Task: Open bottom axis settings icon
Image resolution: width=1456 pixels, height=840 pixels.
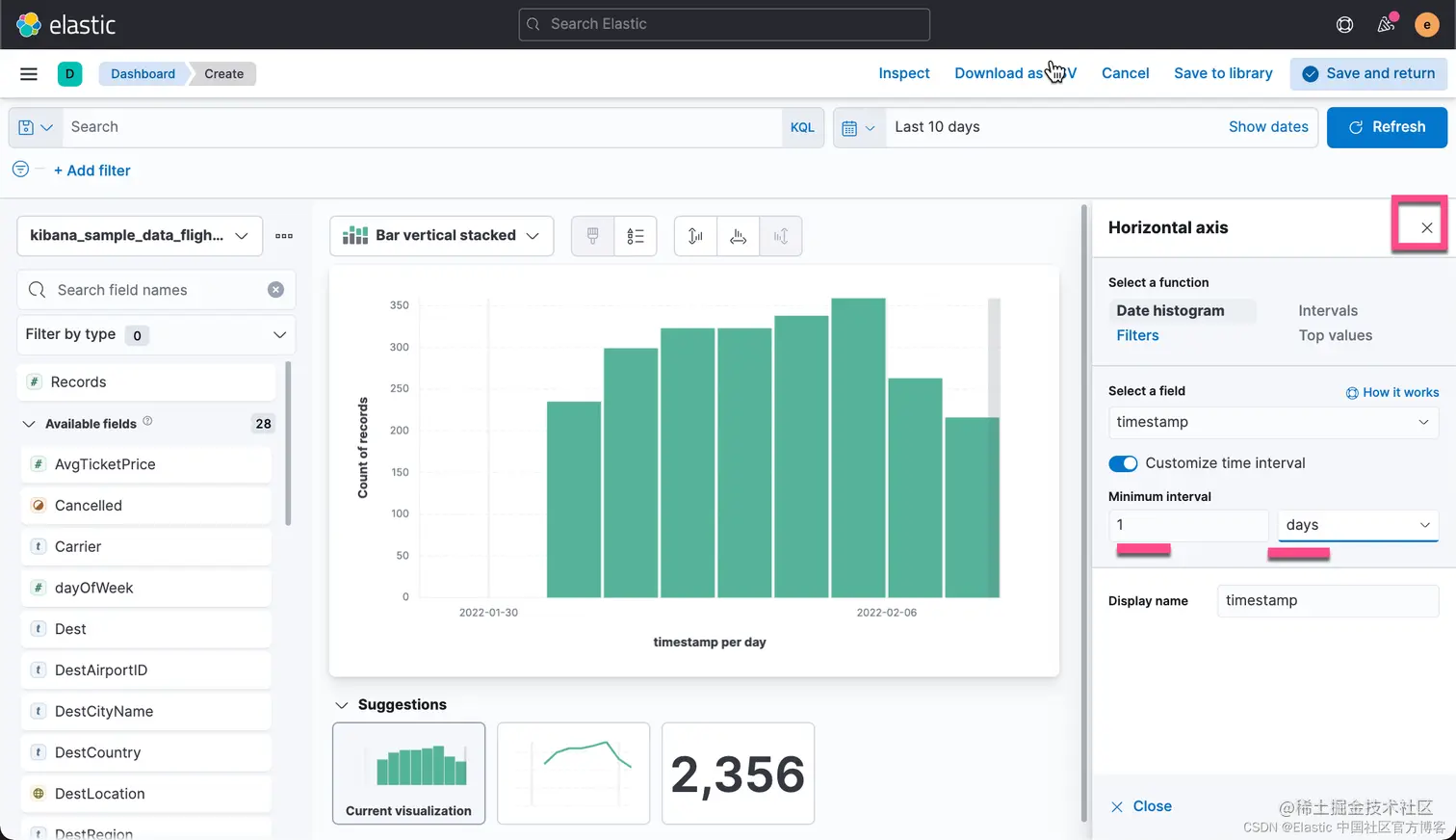Action: (x=739, y=236)
